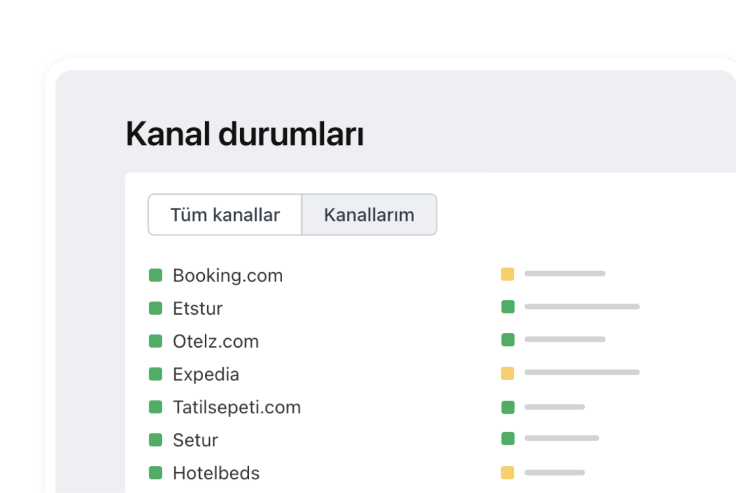736x493 pixels.
Task: Click the green status icon beside Setur
Action: pyautogui.click(x=155, y=439)
